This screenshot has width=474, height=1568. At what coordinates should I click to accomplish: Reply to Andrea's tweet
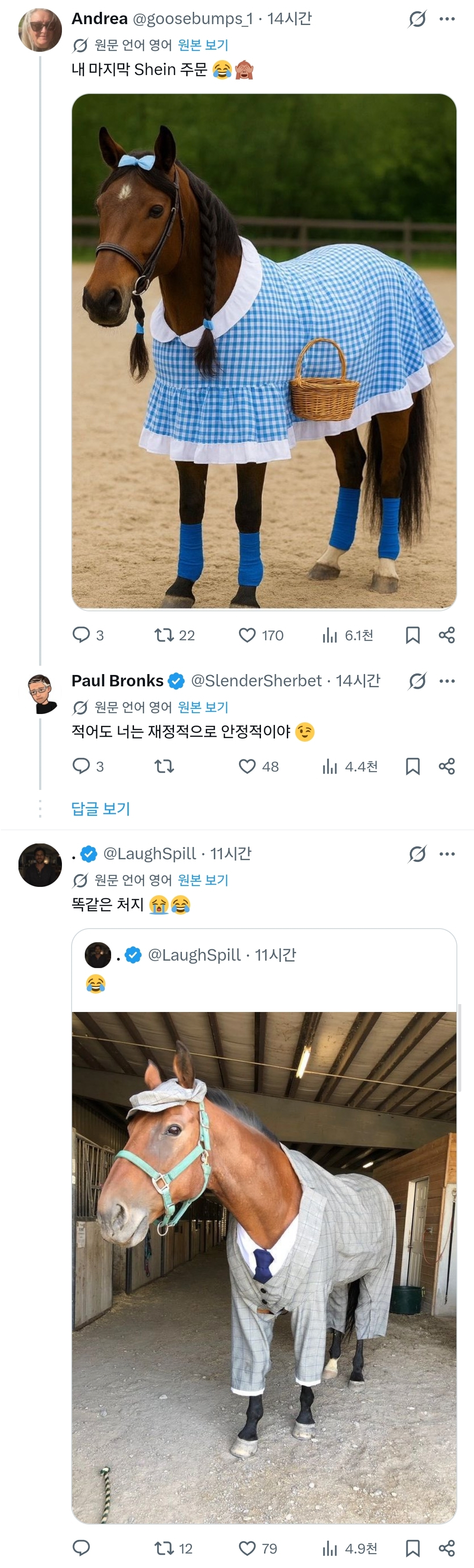tap(81, 635)
